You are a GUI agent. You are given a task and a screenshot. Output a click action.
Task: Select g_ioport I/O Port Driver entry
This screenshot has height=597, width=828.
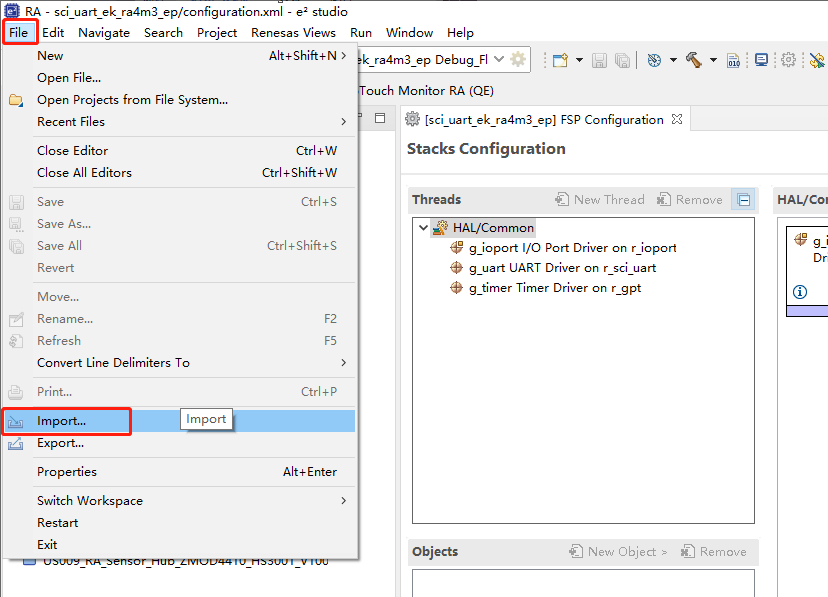(563, 248)
